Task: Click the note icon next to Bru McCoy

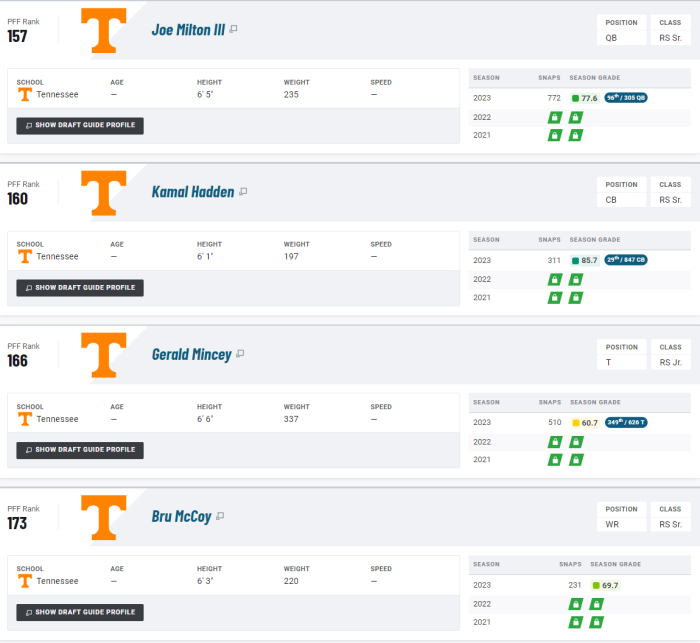Action: (x=220, y=516)
